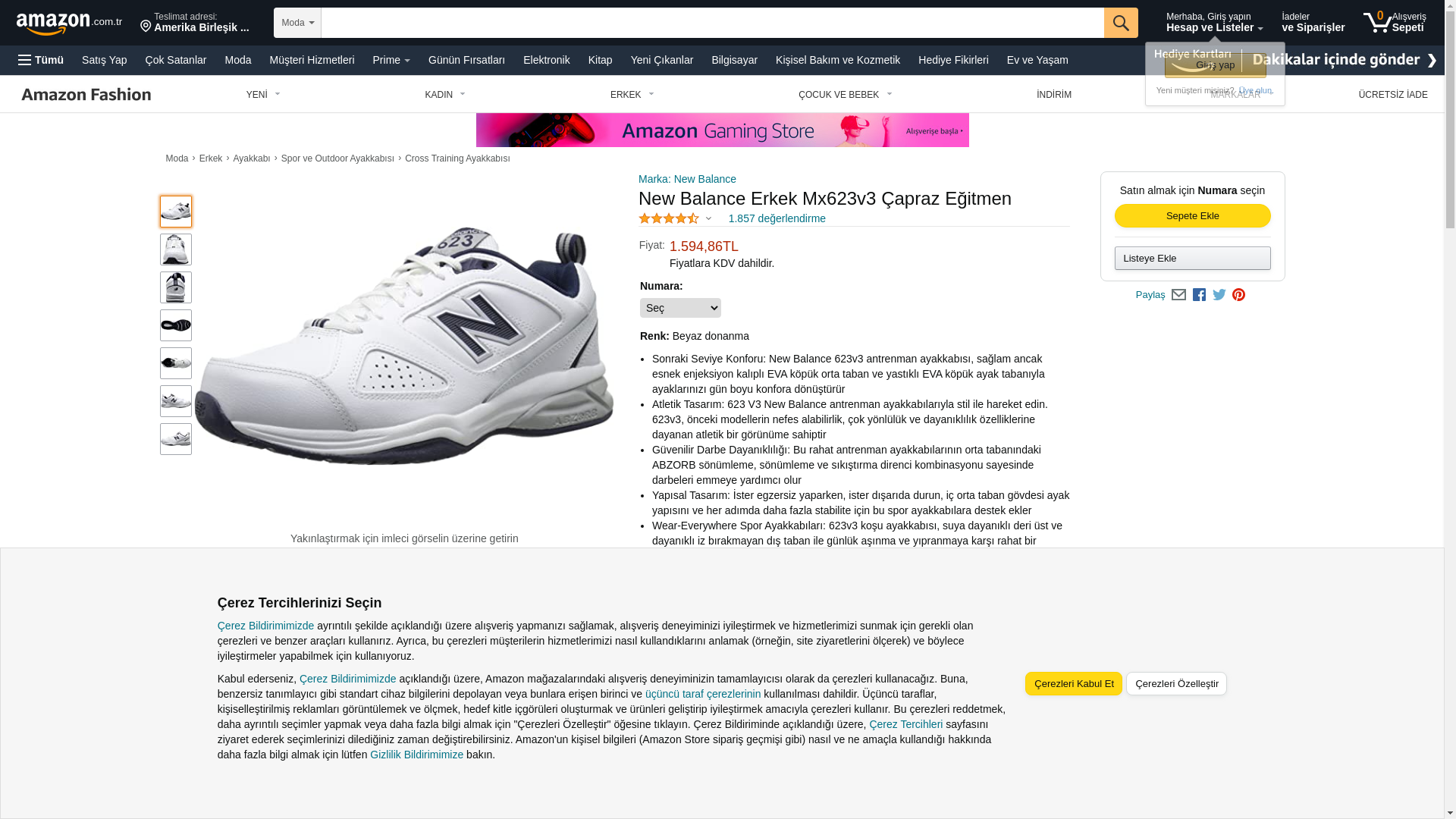Open the Numara size dropdown

(x=680, y=308)
